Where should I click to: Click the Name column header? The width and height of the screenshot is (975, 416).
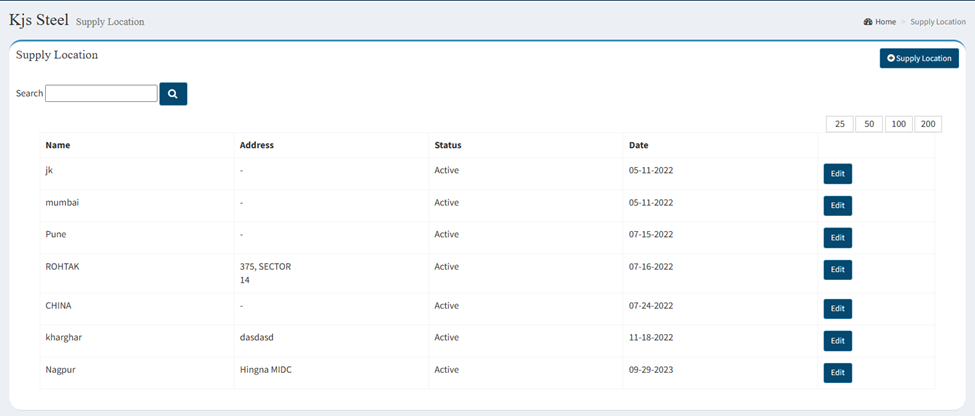[x=58, y=146]
